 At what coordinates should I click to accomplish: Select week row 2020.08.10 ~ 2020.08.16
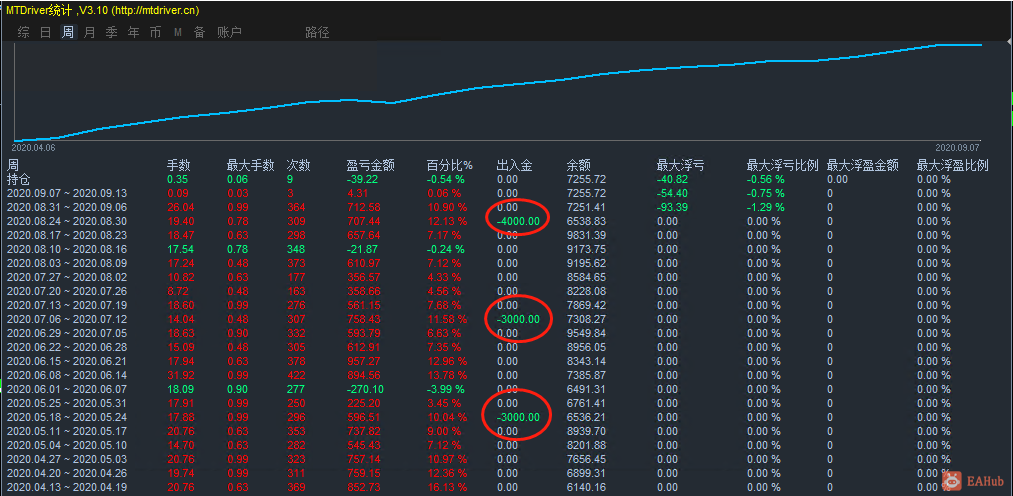(66, 249)
